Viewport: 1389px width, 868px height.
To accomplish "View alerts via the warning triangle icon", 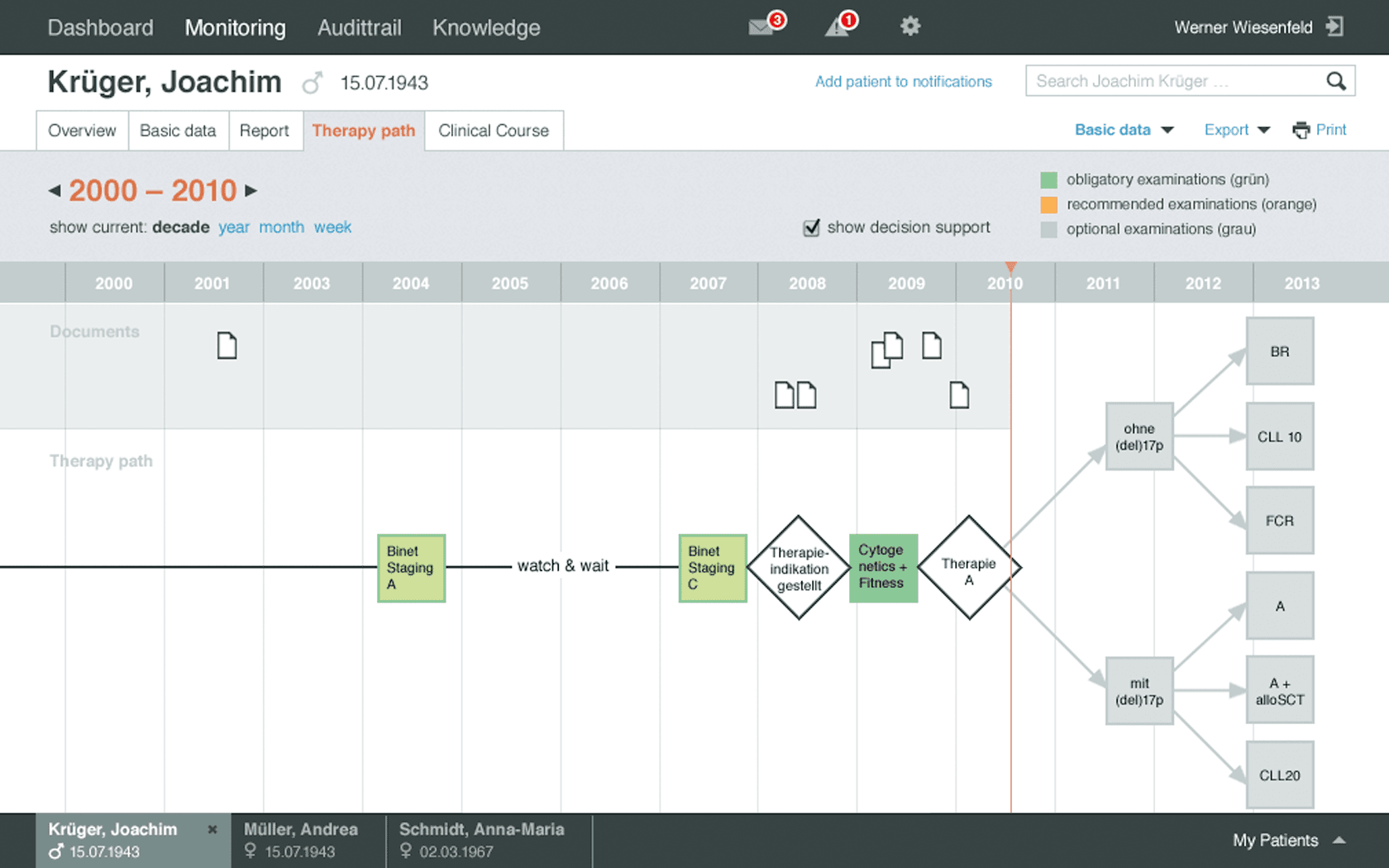I will click(838, 26).
